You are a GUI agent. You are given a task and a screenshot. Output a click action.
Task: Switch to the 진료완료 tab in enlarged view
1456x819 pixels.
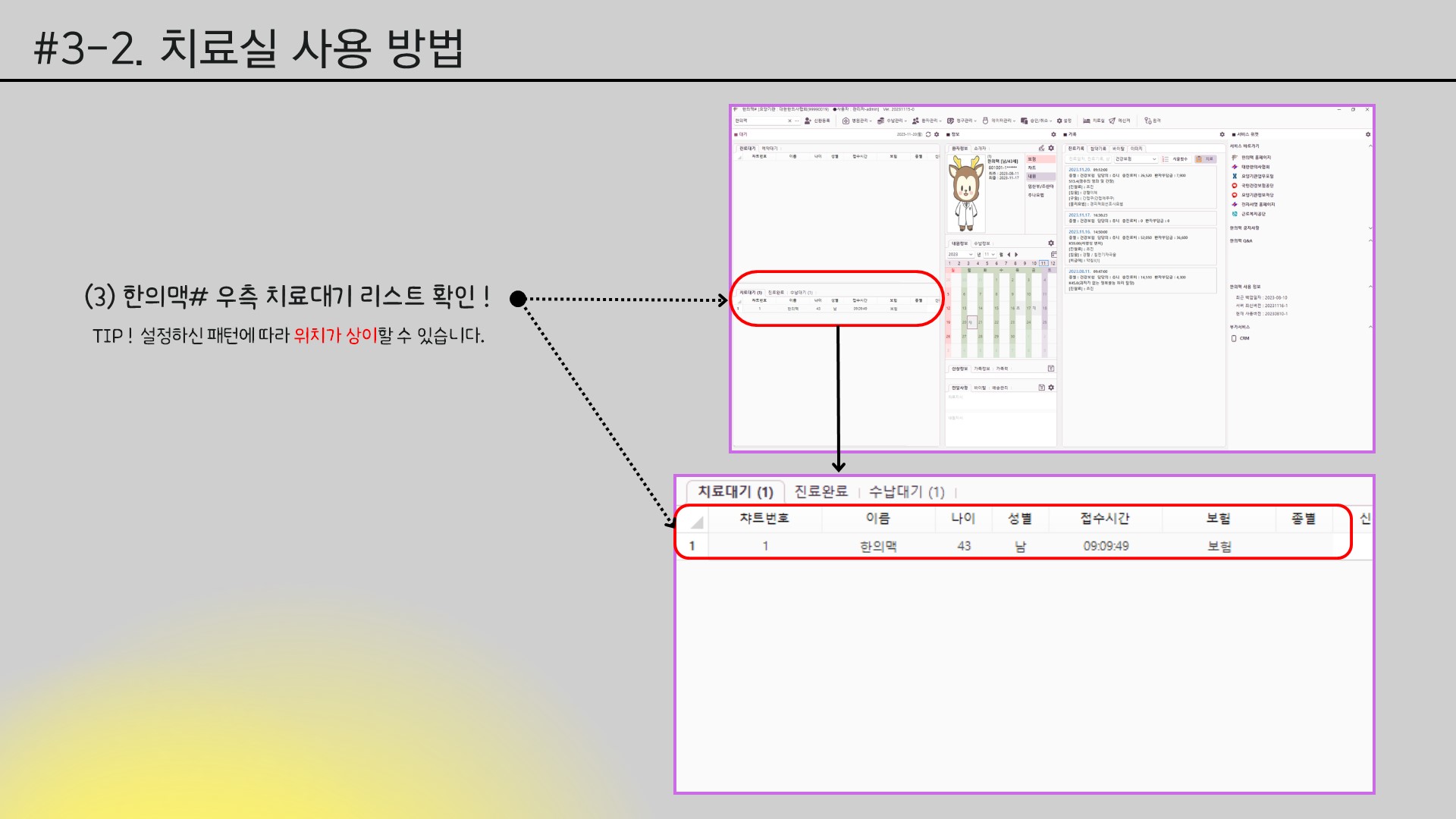[x=821, y=491]
